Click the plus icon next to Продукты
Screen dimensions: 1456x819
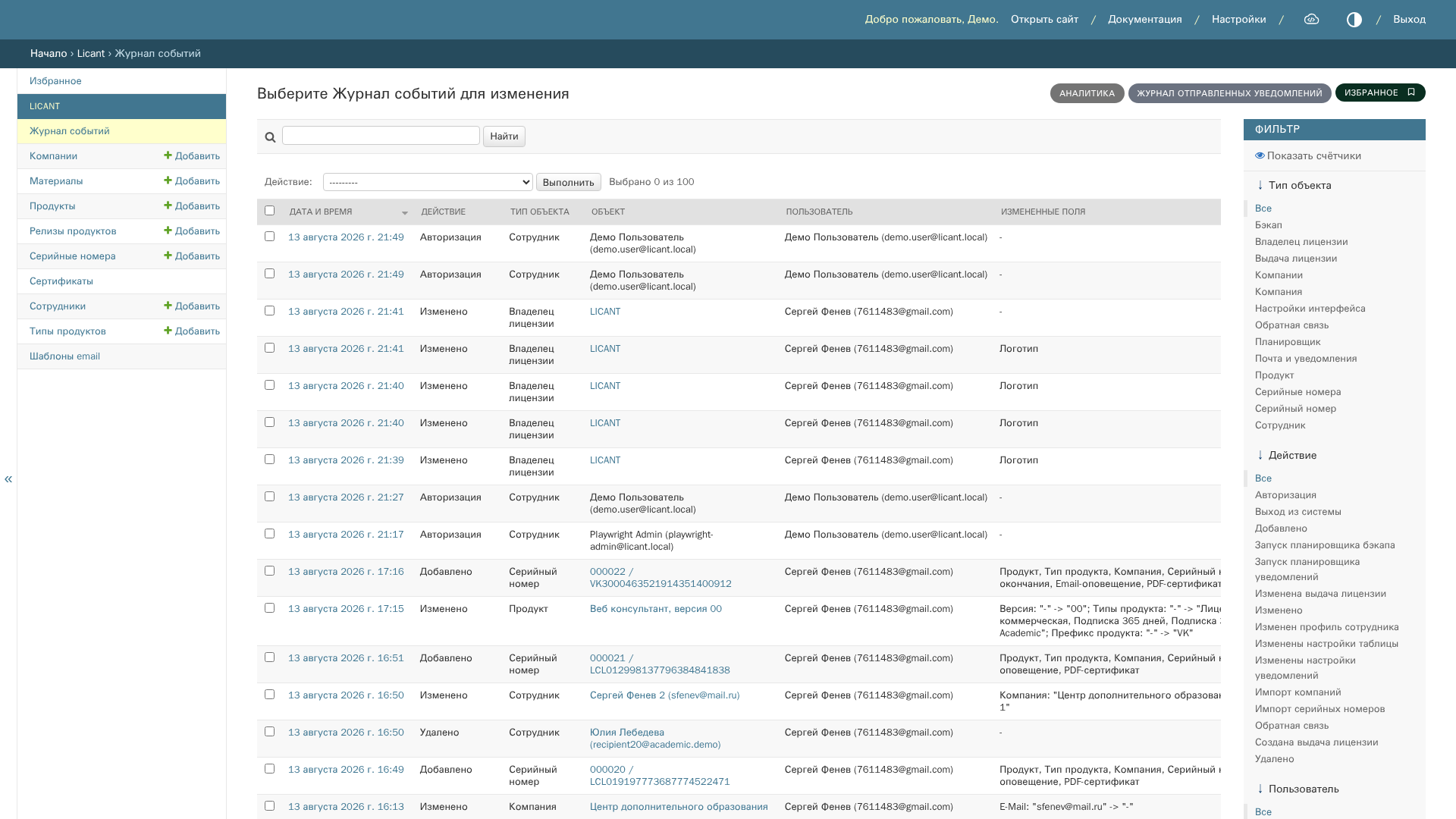tap(168, 206)
